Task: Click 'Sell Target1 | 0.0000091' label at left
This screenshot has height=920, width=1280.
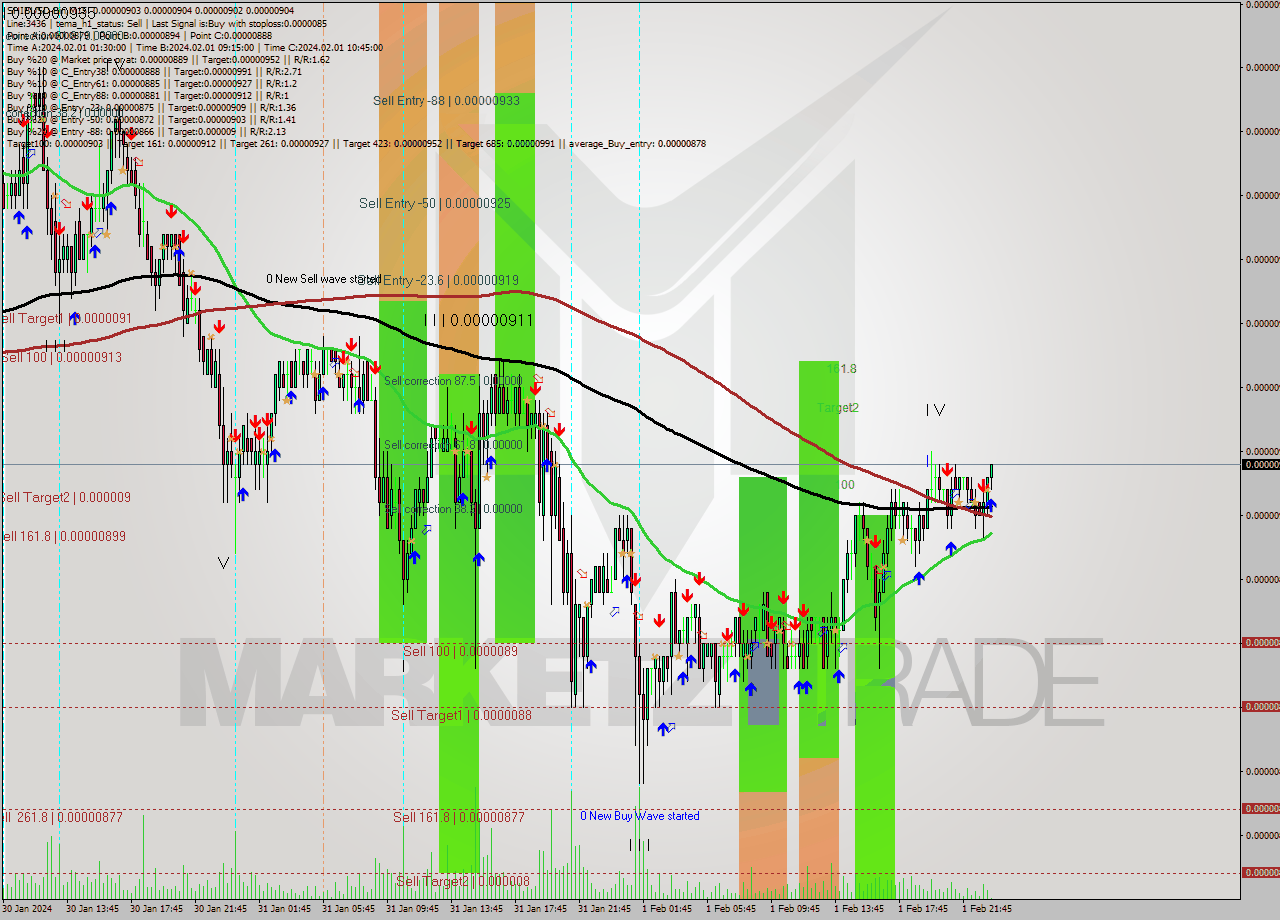Action: tap(65, 318)
